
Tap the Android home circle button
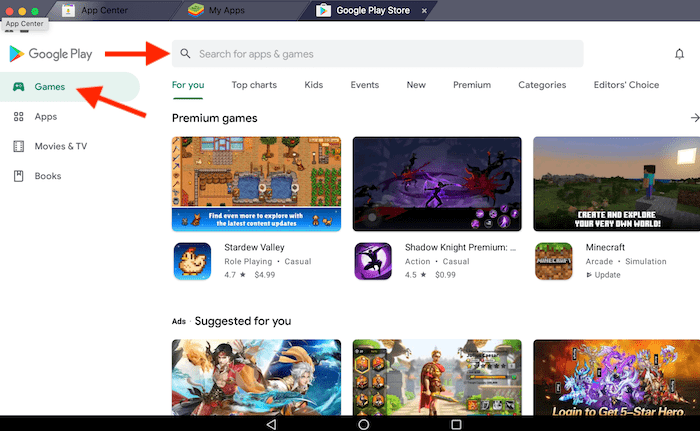tap(363, 424)
